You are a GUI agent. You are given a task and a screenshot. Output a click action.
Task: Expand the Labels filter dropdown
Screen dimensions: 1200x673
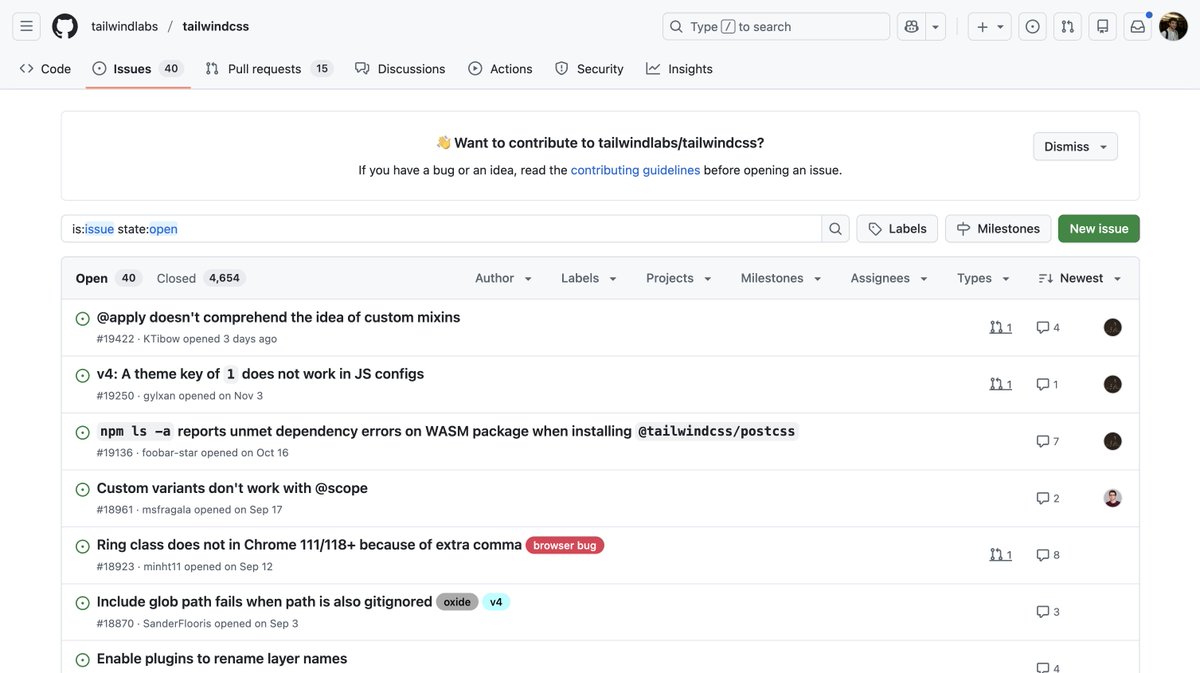point(589,278)
